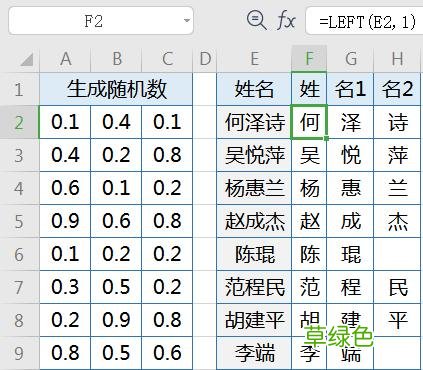The width and height of the screenshot is (423, 370).
Task: Click cell G5 showing 成
Action: (350, 221)
